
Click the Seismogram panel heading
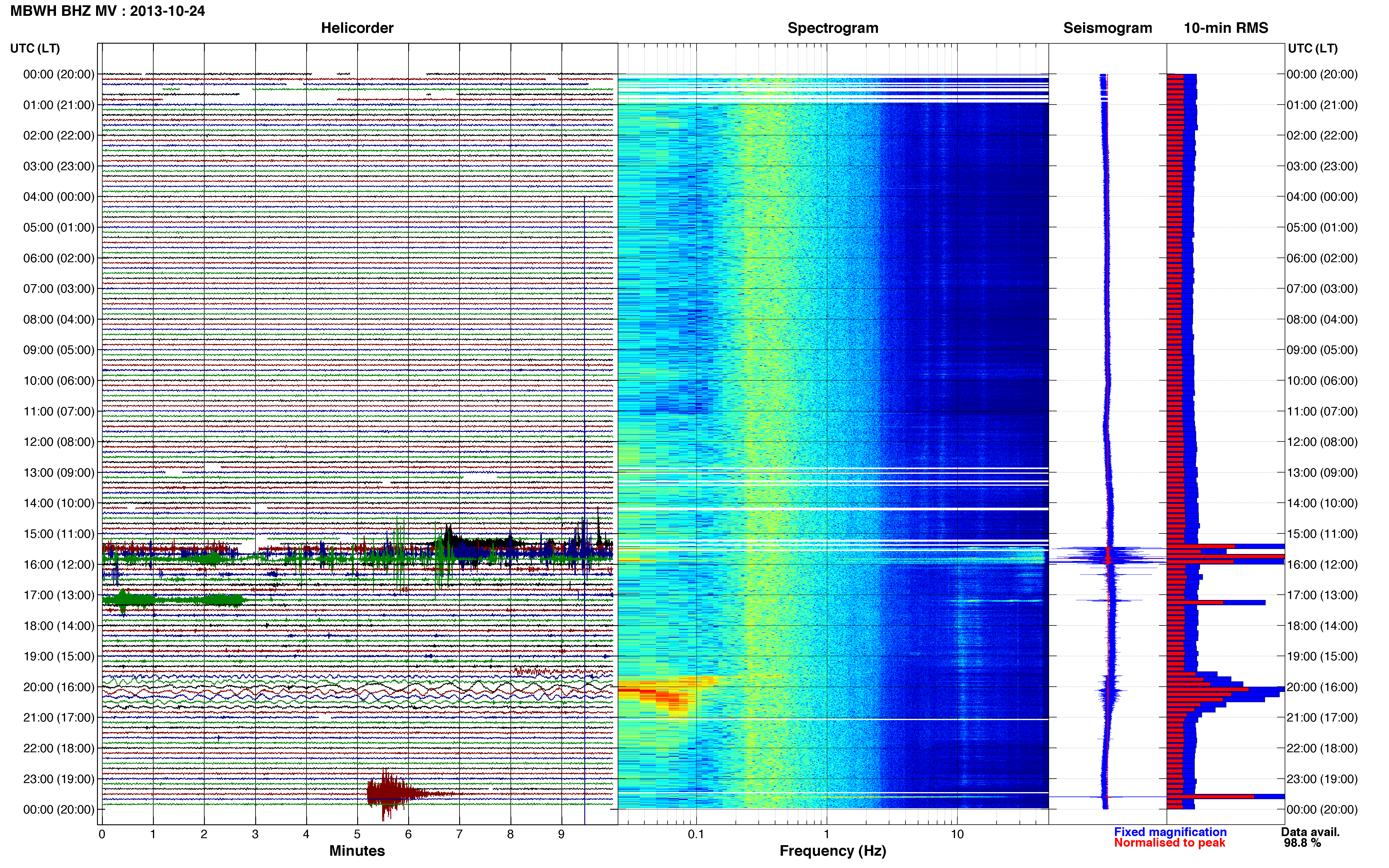[1108, 28]
